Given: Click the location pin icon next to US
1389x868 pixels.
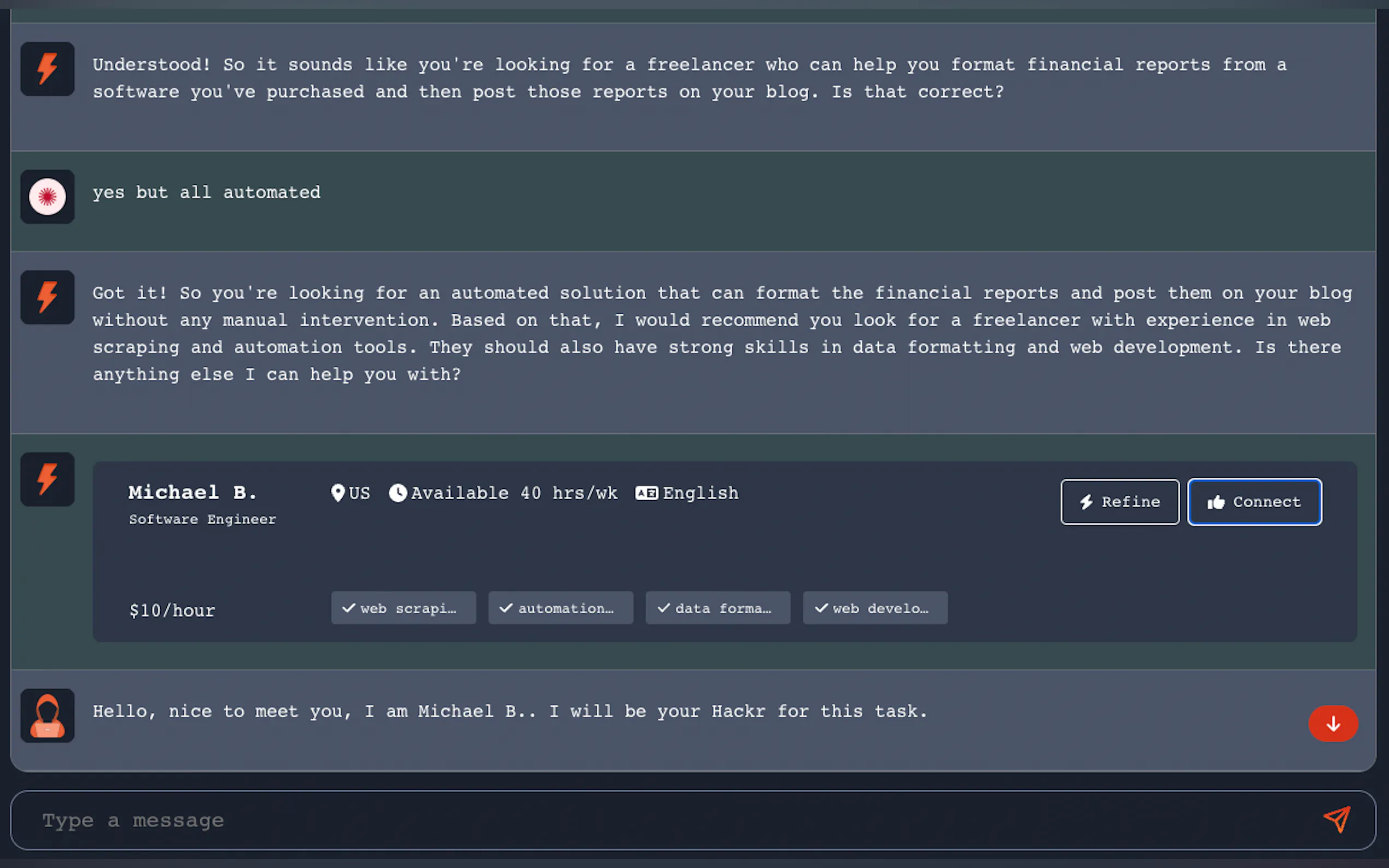Looking at the screenshot, I should (x=337, y=492).
